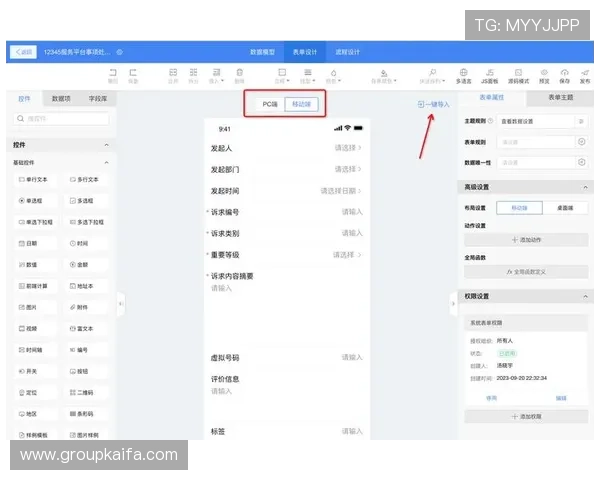
Task: Click 编辑 link in permission card
Action: coord(561,398)
